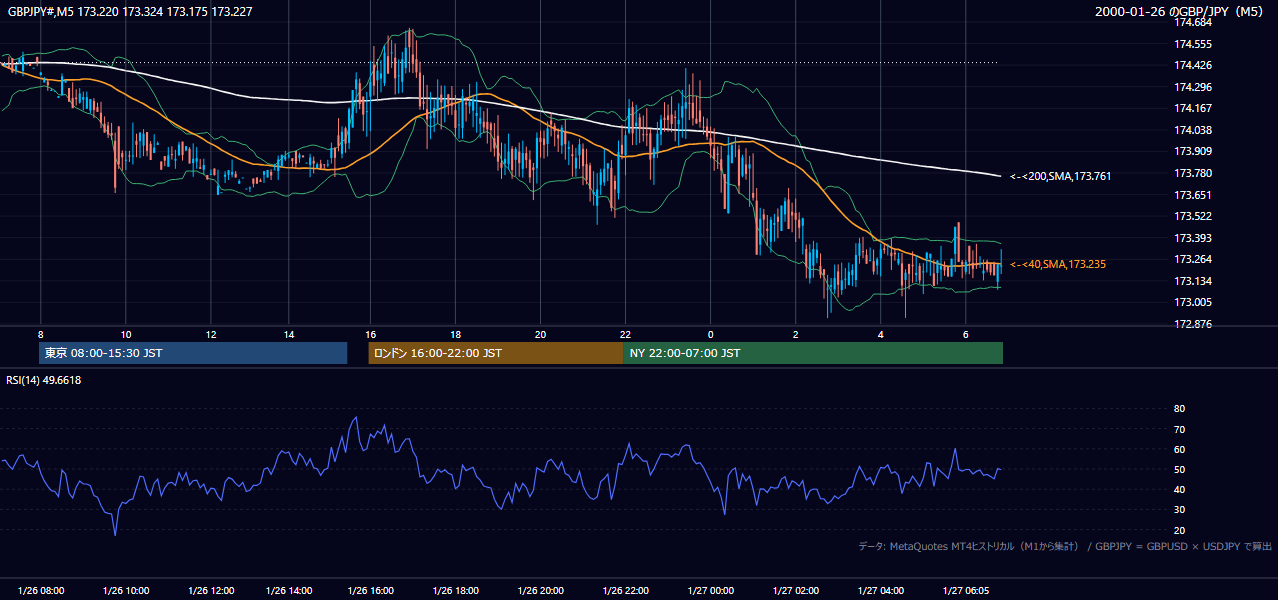
Task: Click price level 174.167 on the price scale
Action: [1193, 109]
